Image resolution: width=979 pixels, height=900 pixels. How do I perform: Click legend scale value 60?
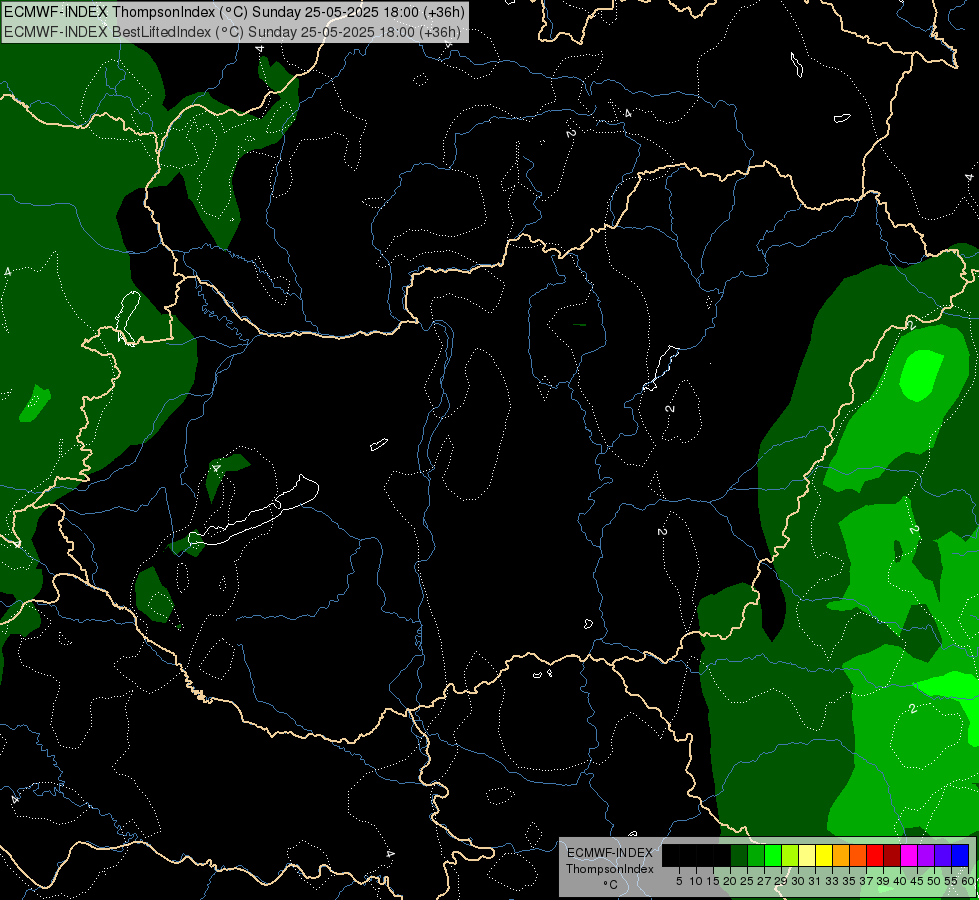(x=968, y=881)
